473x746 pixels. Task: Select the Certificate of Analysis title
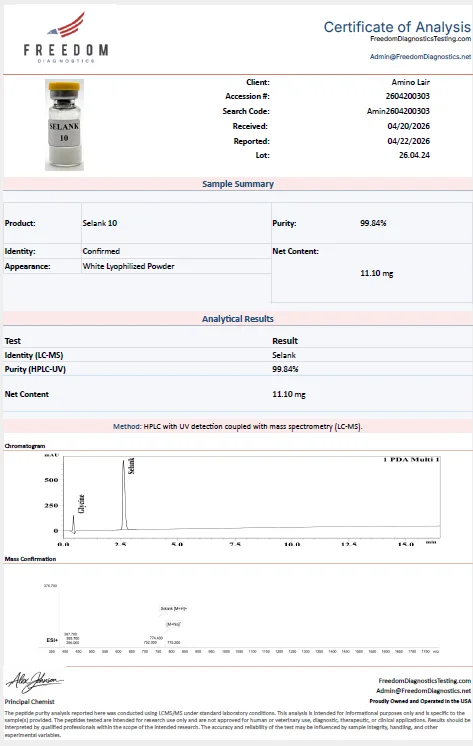tap(397, 27)
